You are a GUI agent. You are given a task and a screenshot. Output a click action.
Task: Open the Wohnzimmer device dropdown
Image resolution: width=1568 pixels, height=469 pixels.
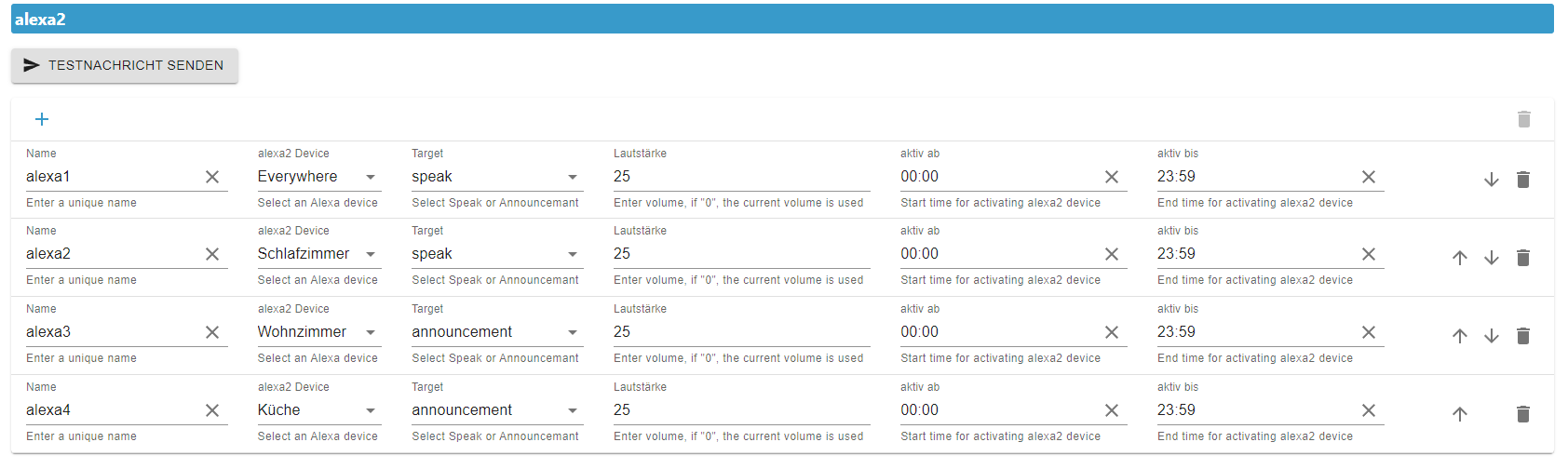click(319, 332)
